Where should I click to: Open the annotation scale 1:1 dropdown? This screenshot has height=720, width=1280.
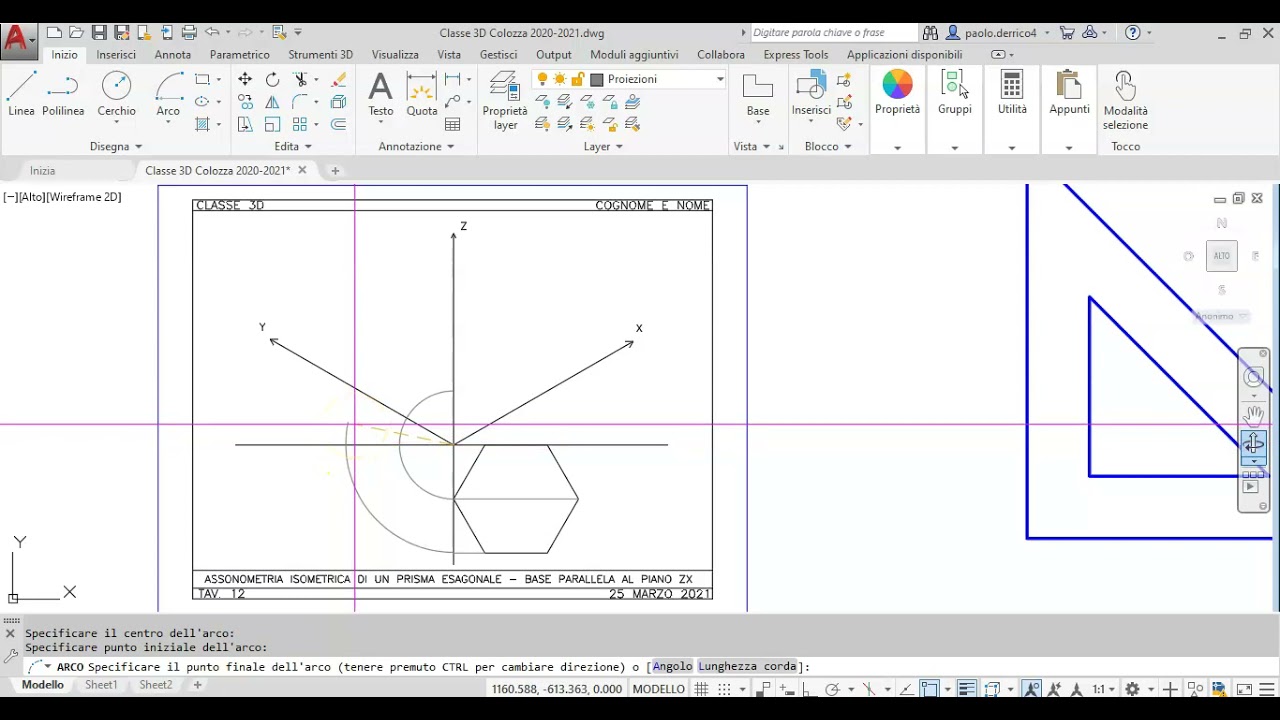[1103, 689]
